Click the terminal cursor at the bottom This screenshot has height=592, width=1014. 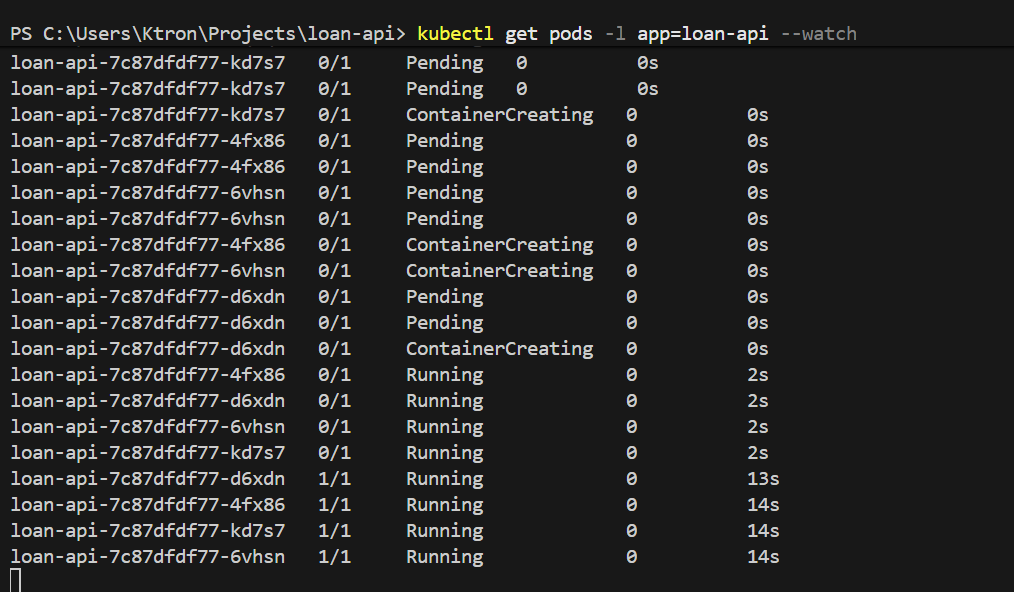[15, 580]
